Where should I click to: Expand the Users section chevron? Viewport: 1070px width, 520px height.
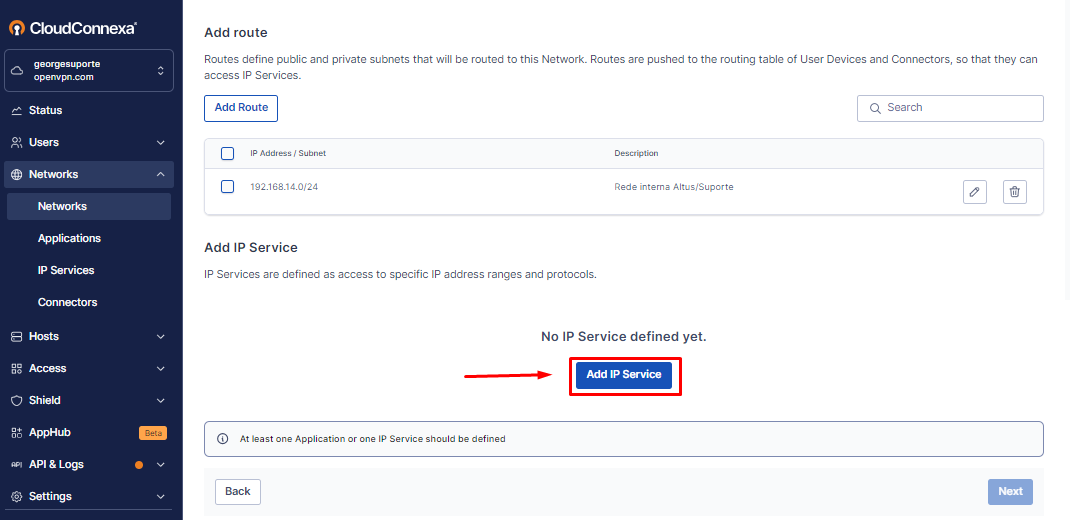(x=161, y=143)
